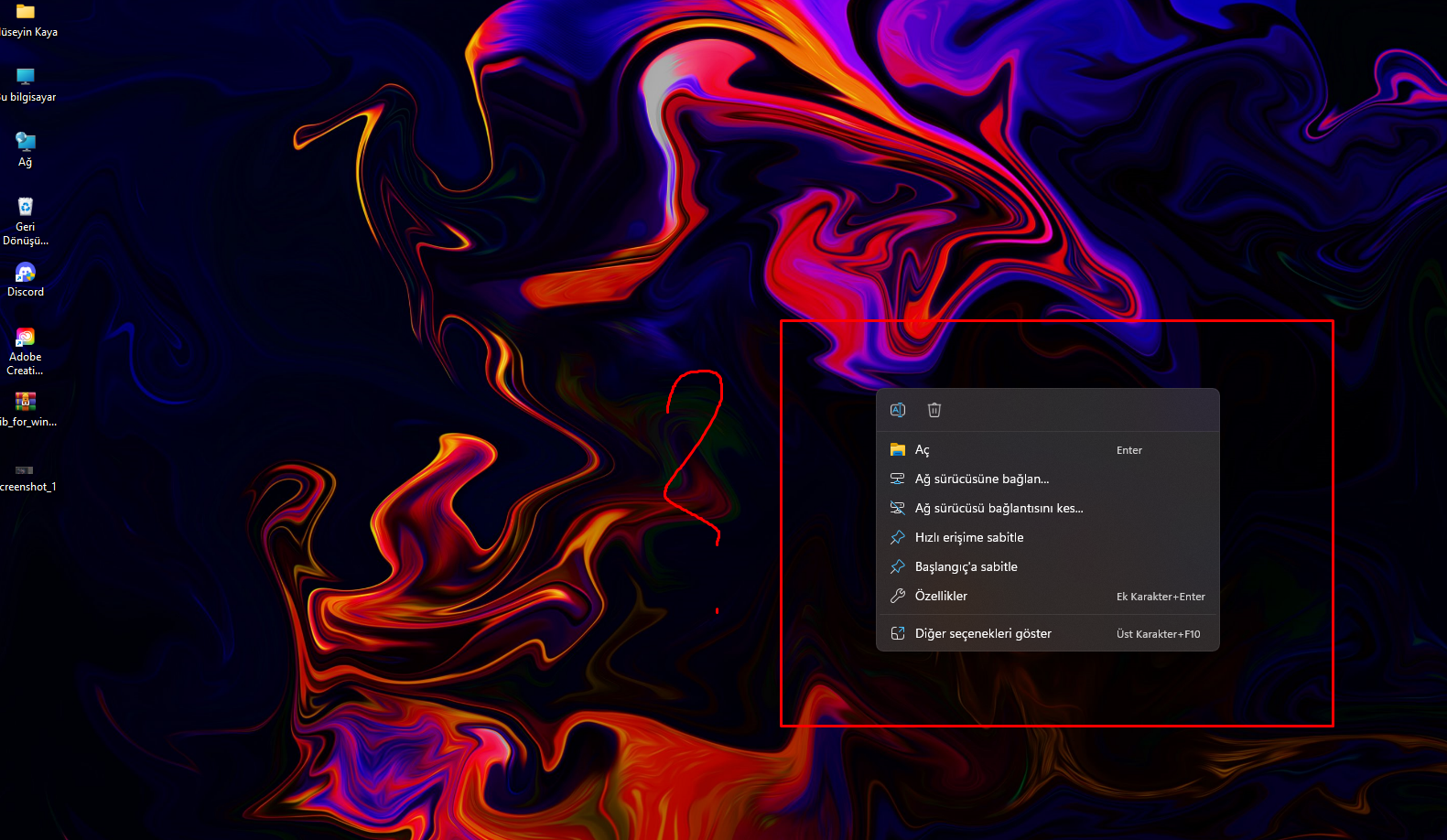Image resolution: width=1447 pixels, height=840 pixels.
Task: Select Aç from the context menu
Action: click(1048, 450)
